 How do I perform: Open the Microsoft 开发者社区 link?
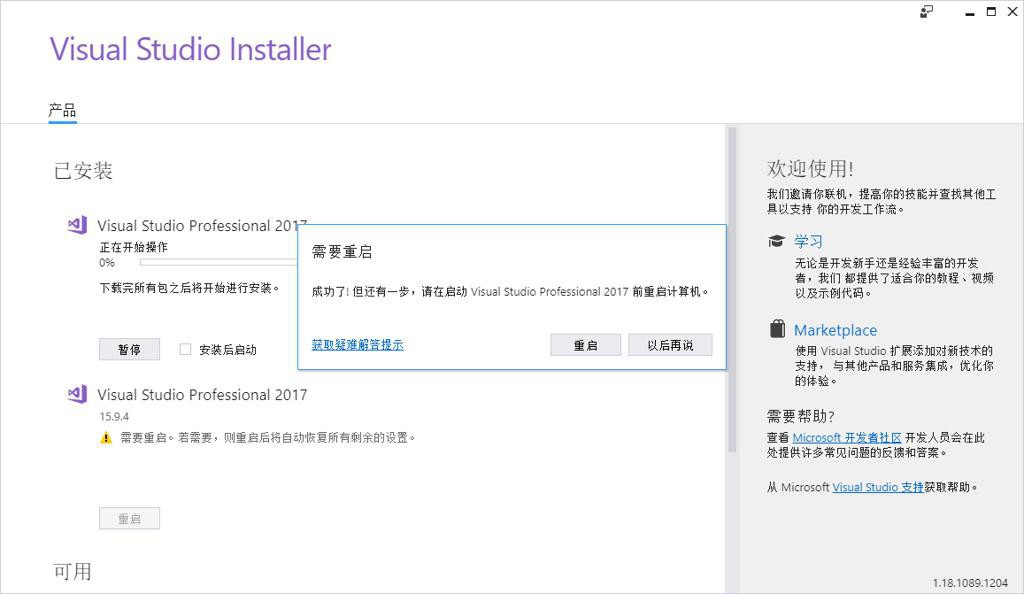click(x=846, y=437)
